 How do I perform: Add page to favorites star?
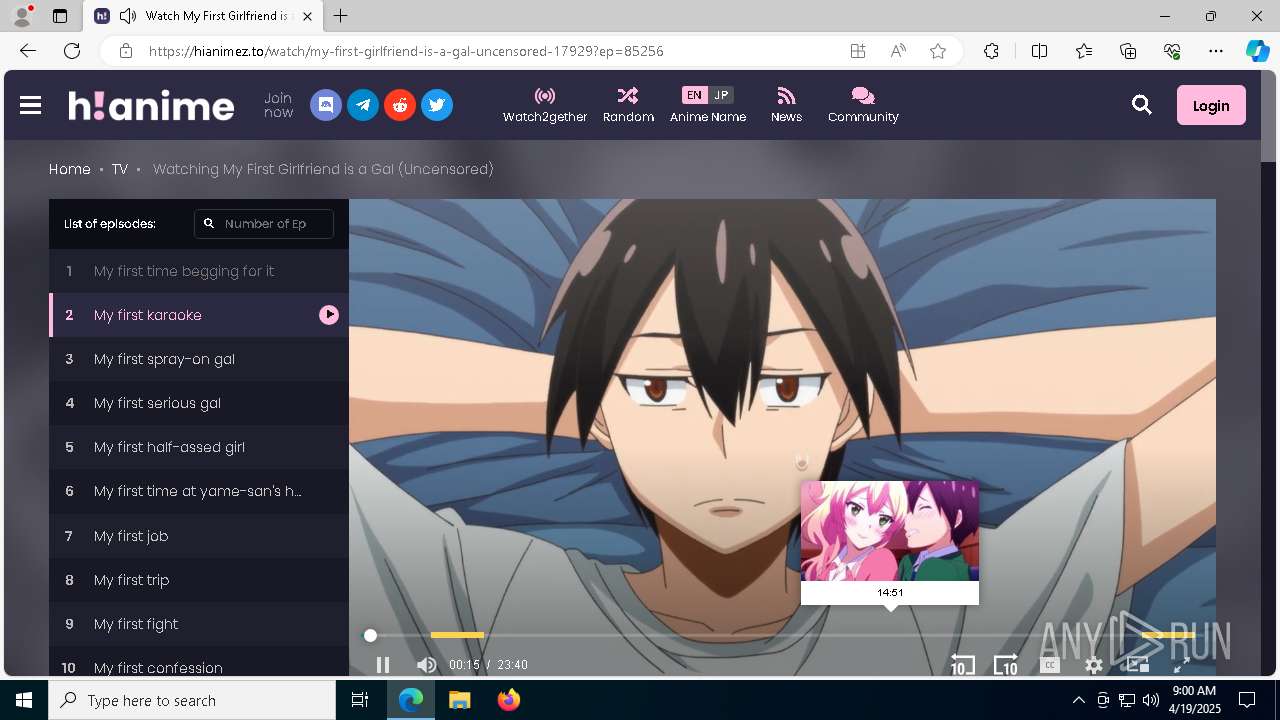click(938, 51)
